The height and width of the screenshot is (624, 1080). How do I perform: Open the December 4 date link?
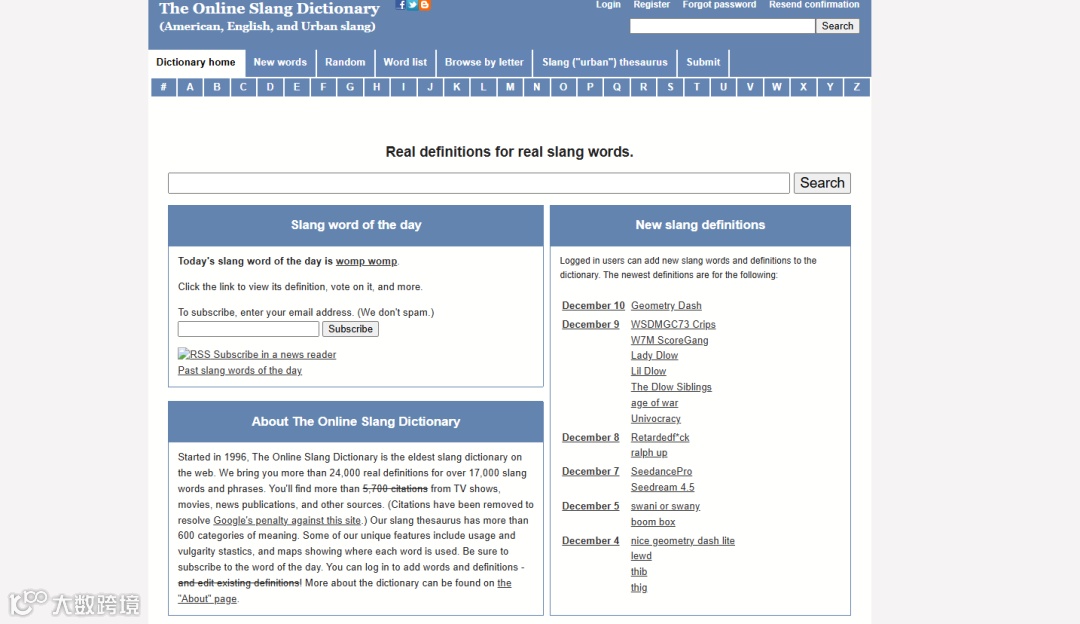click(x=590, y=540)
